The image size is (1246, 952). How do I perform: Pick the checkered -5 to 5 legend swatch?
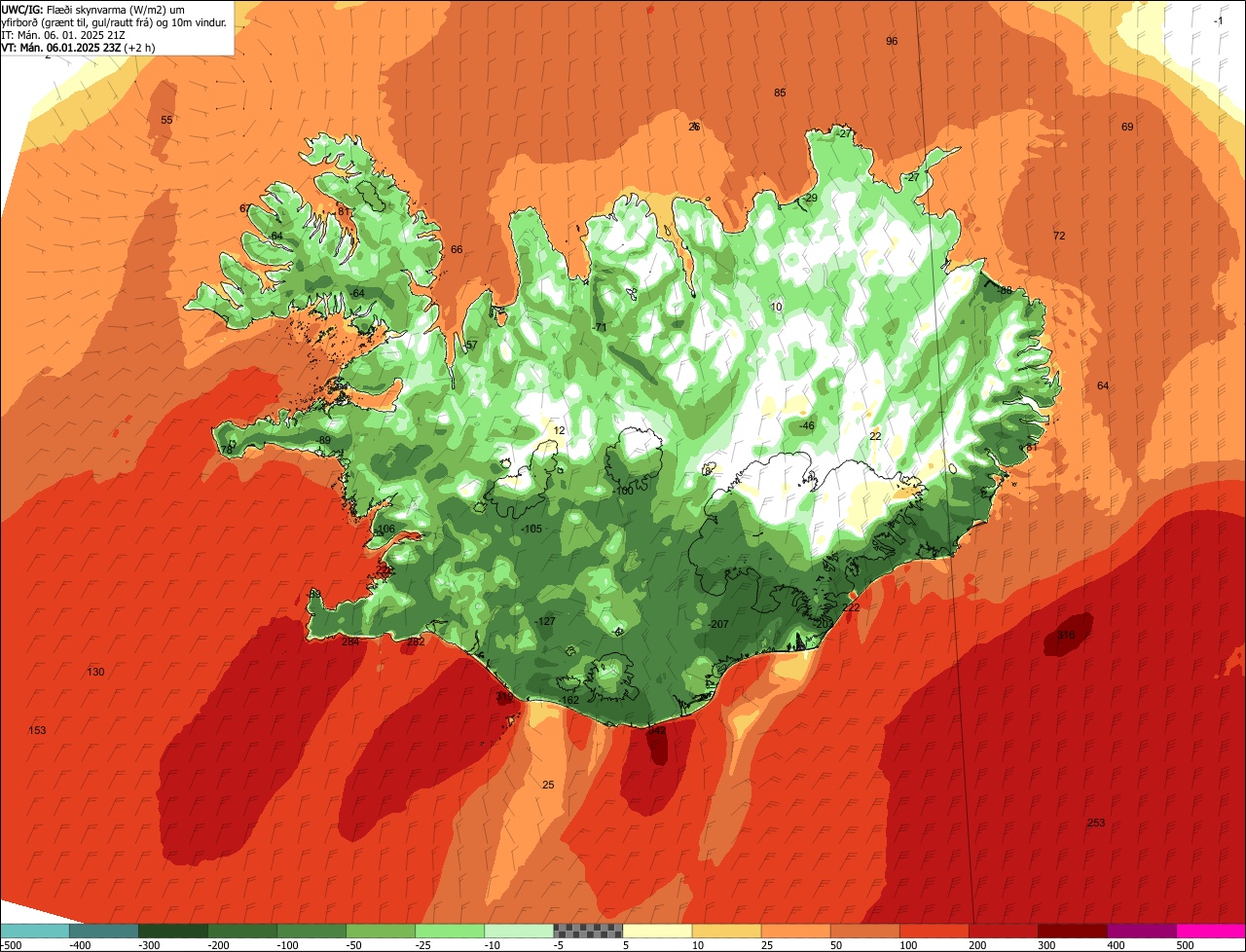coord(587,931)
